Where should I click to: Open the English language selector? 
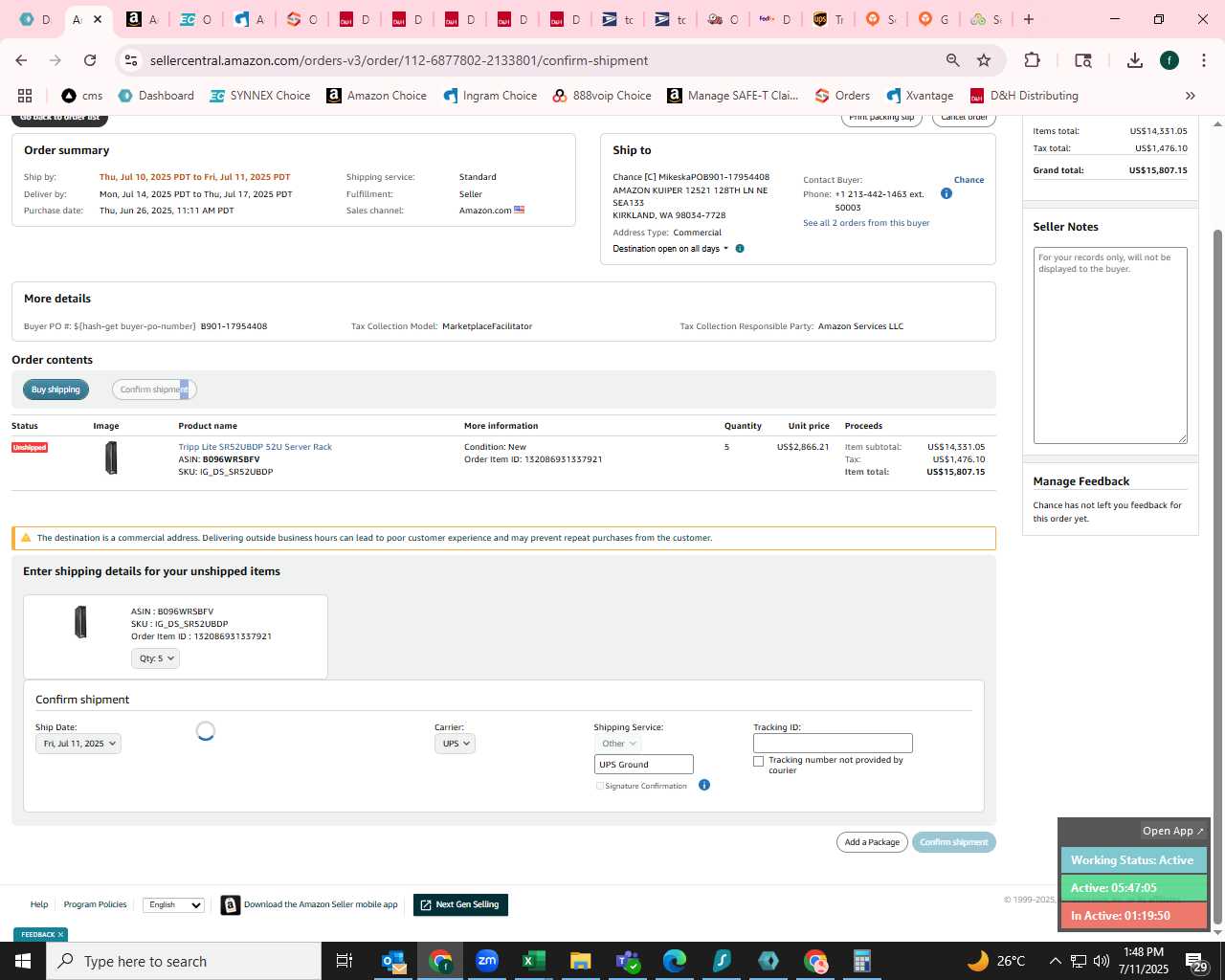tap(173, 904)
